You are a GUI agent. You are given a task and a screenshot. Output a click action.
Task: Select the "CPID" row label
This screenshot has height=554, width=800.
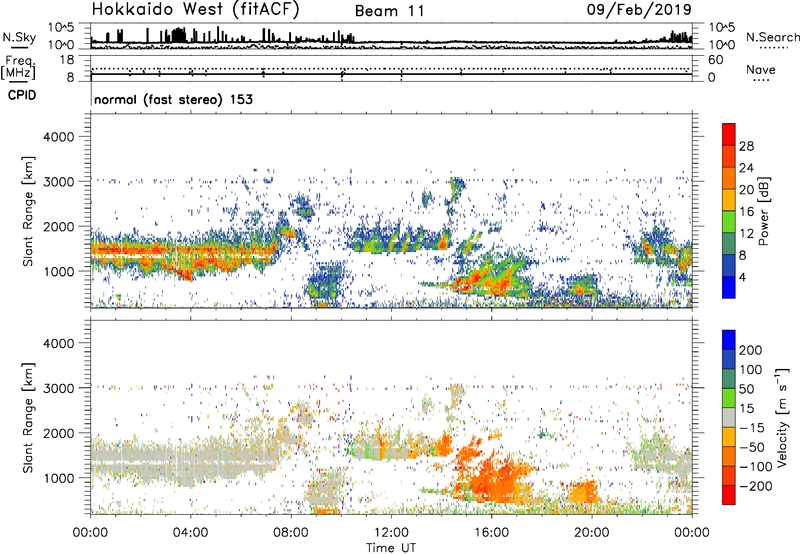[22, 95]
